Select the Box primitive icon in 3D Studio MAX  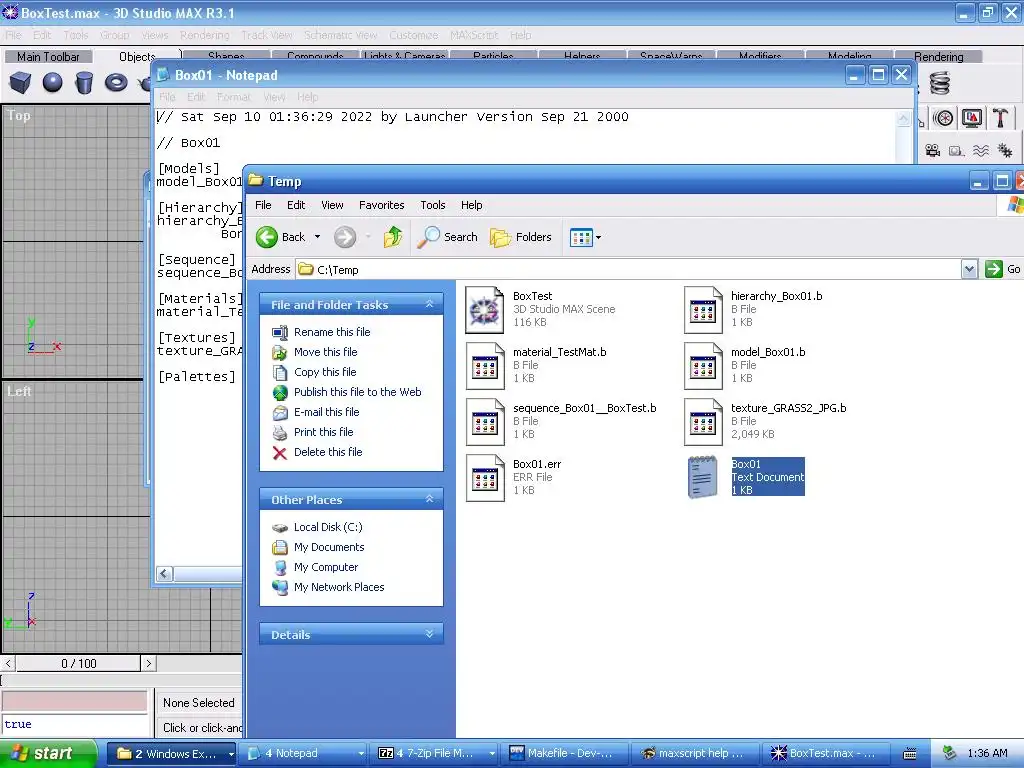(20, 83)
